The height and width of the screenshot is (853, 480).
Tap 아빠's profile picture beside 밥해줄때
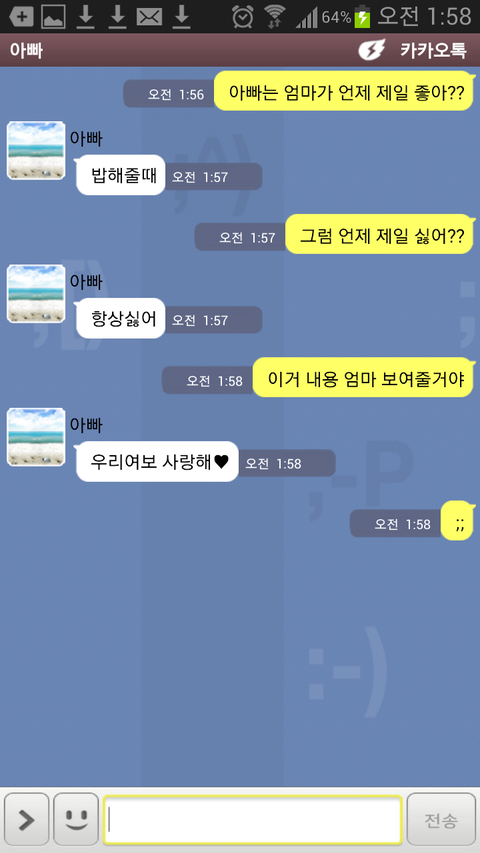pos(36,151)
